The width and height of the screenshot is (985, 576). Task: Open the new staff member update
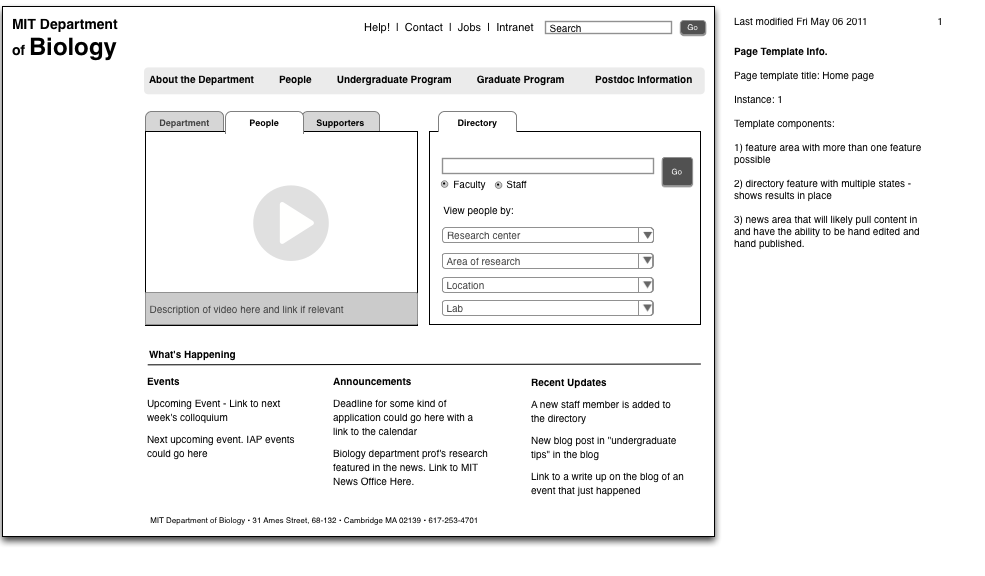point(601,411)
